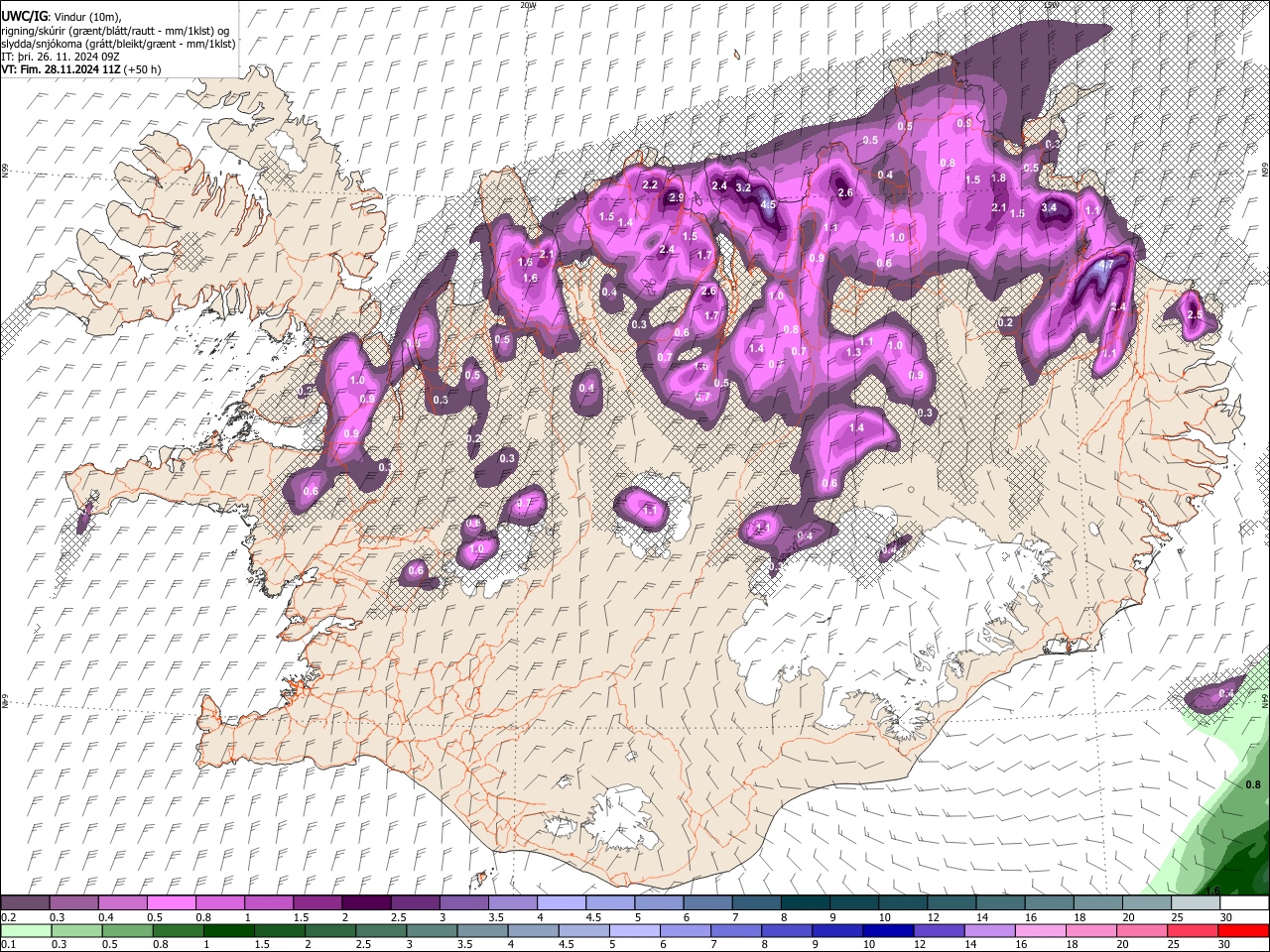Select the 'rigning/skúrir' legend description line

(x=116, y=31)
